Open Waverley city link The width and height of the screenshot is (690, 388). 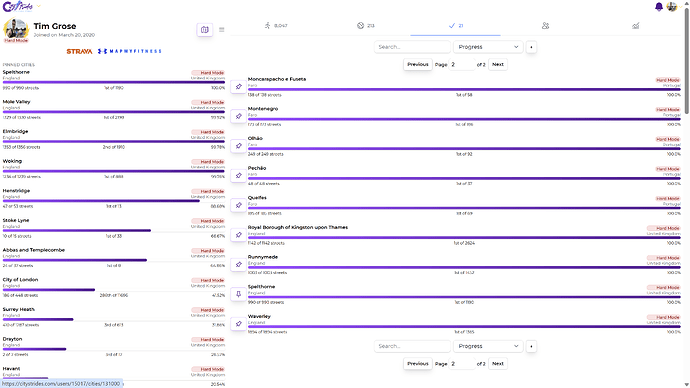pyautogui.click(x=259, y=316)
